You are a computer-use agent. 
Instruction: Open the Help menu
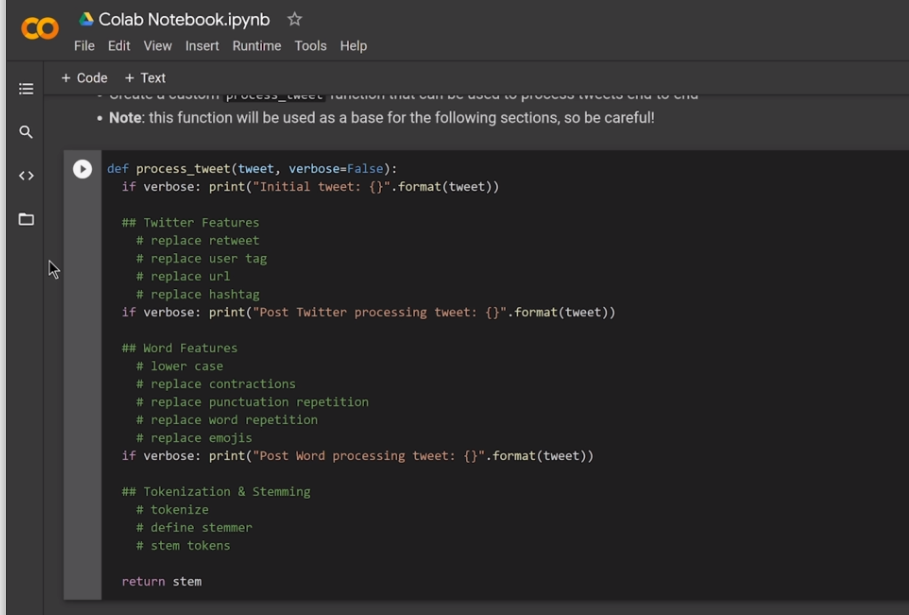(x=353, y=46)
